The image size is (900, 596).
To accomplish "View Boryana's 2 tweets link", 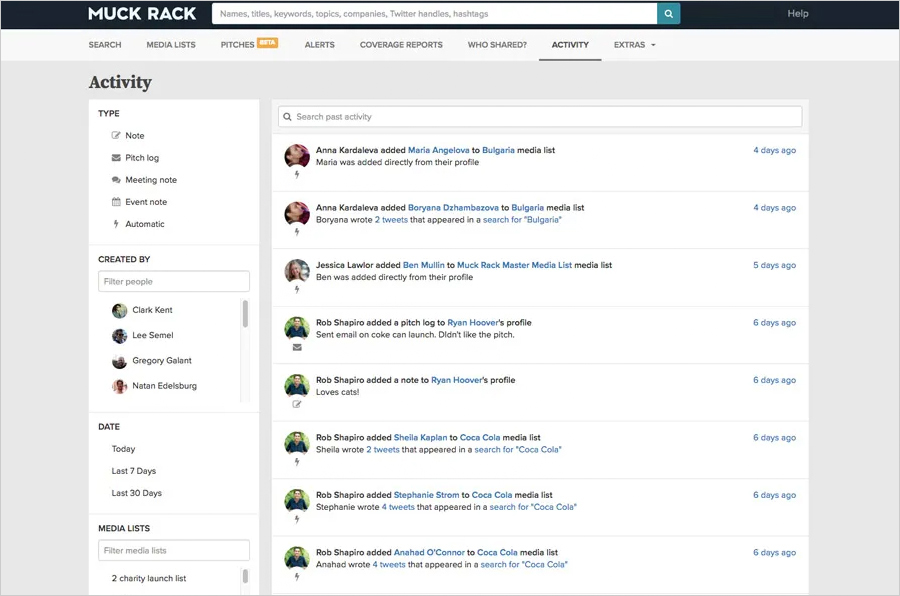I will click(x=391, y=220).
